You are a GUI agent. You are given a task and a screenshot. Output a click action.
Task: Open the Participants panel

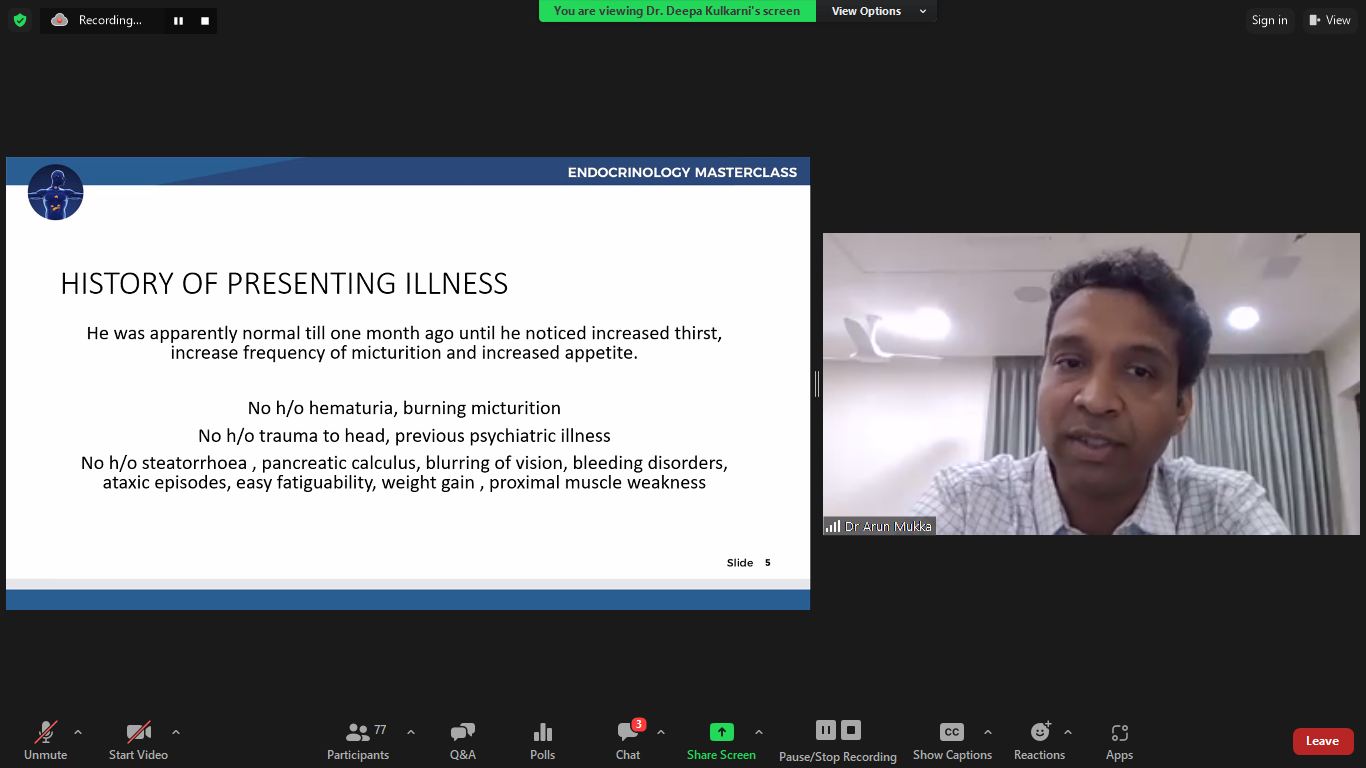click(358, 741)
